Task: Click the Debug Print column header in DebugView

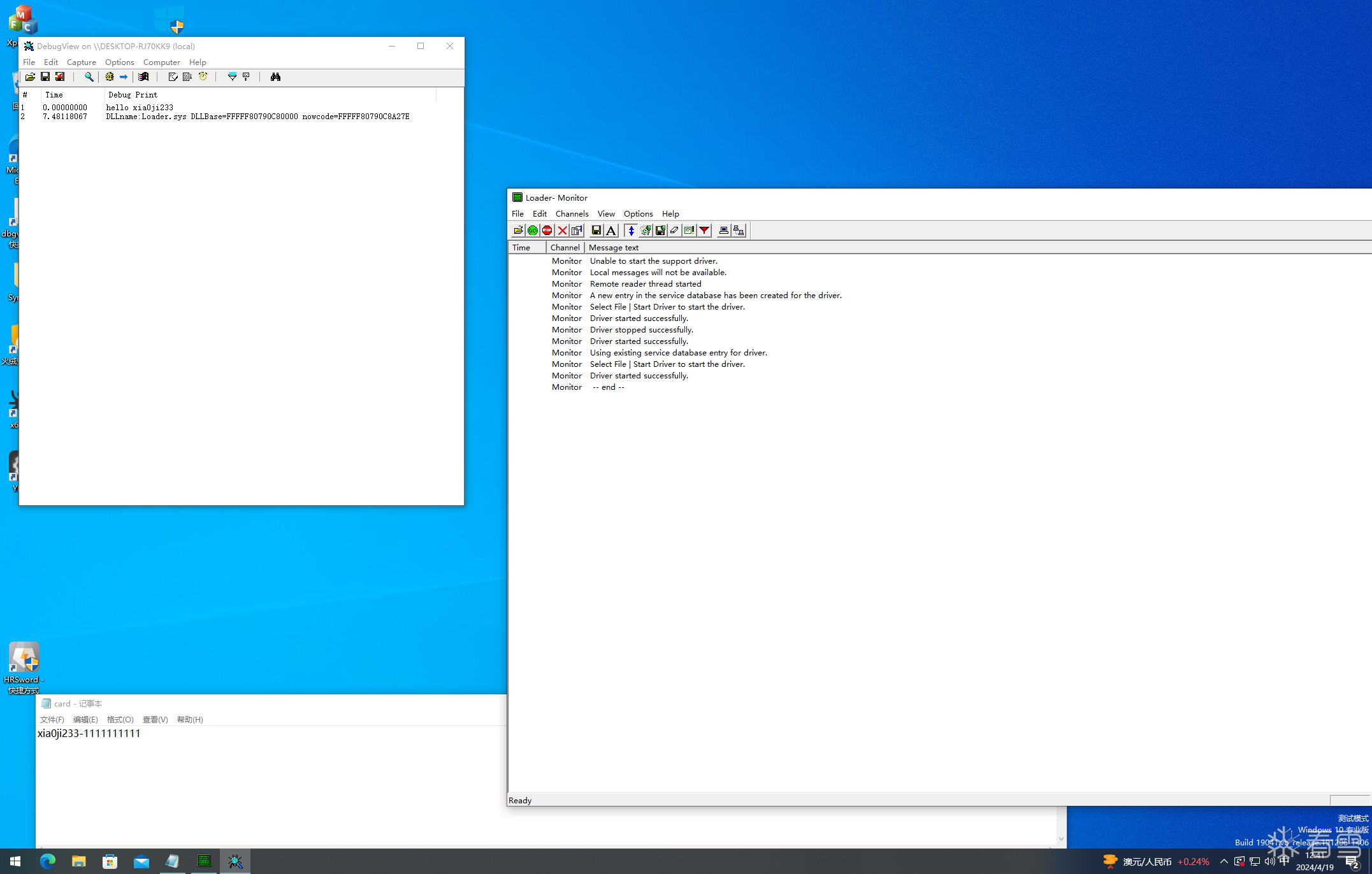Action: point(270,95)
